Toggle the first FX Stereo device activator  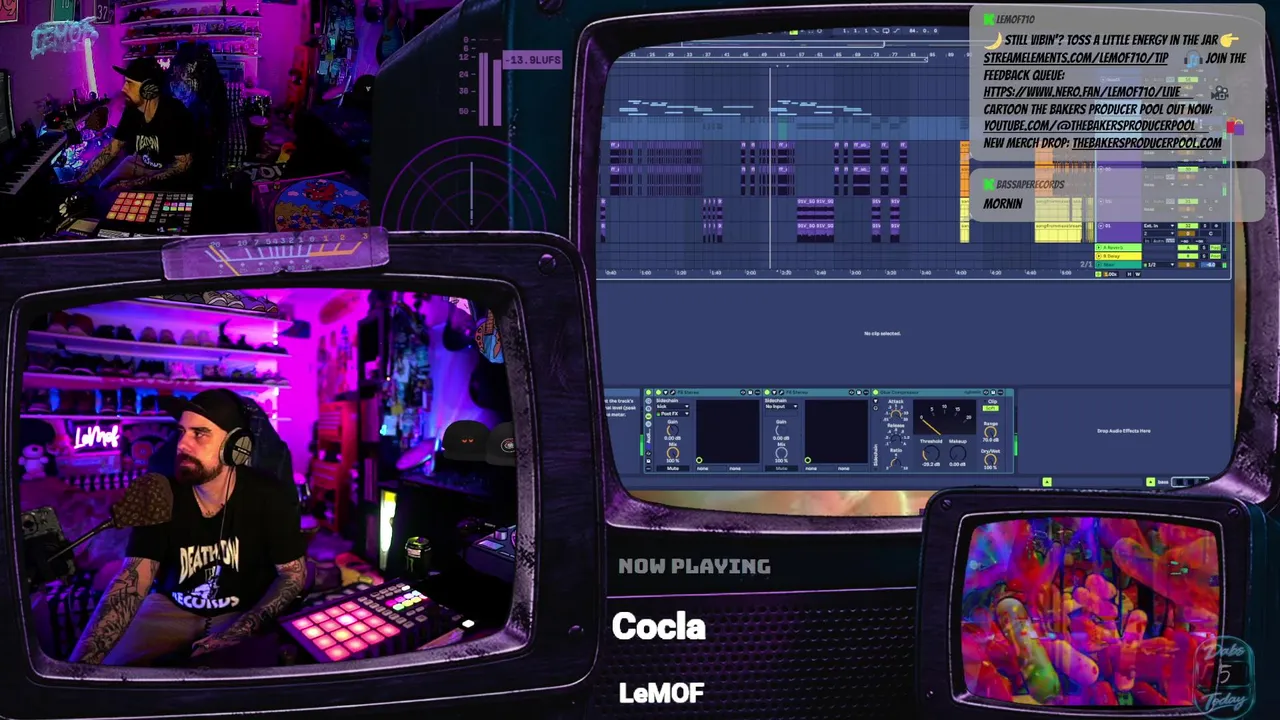[660, 393]
